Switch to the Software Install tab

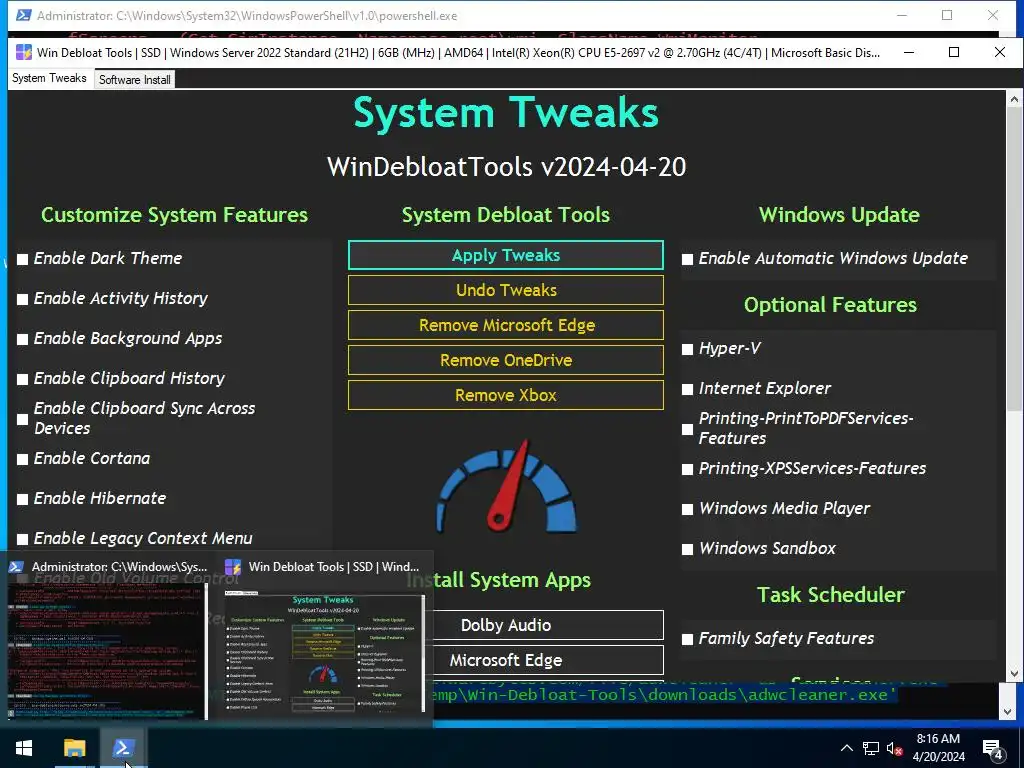coord(135,80)
